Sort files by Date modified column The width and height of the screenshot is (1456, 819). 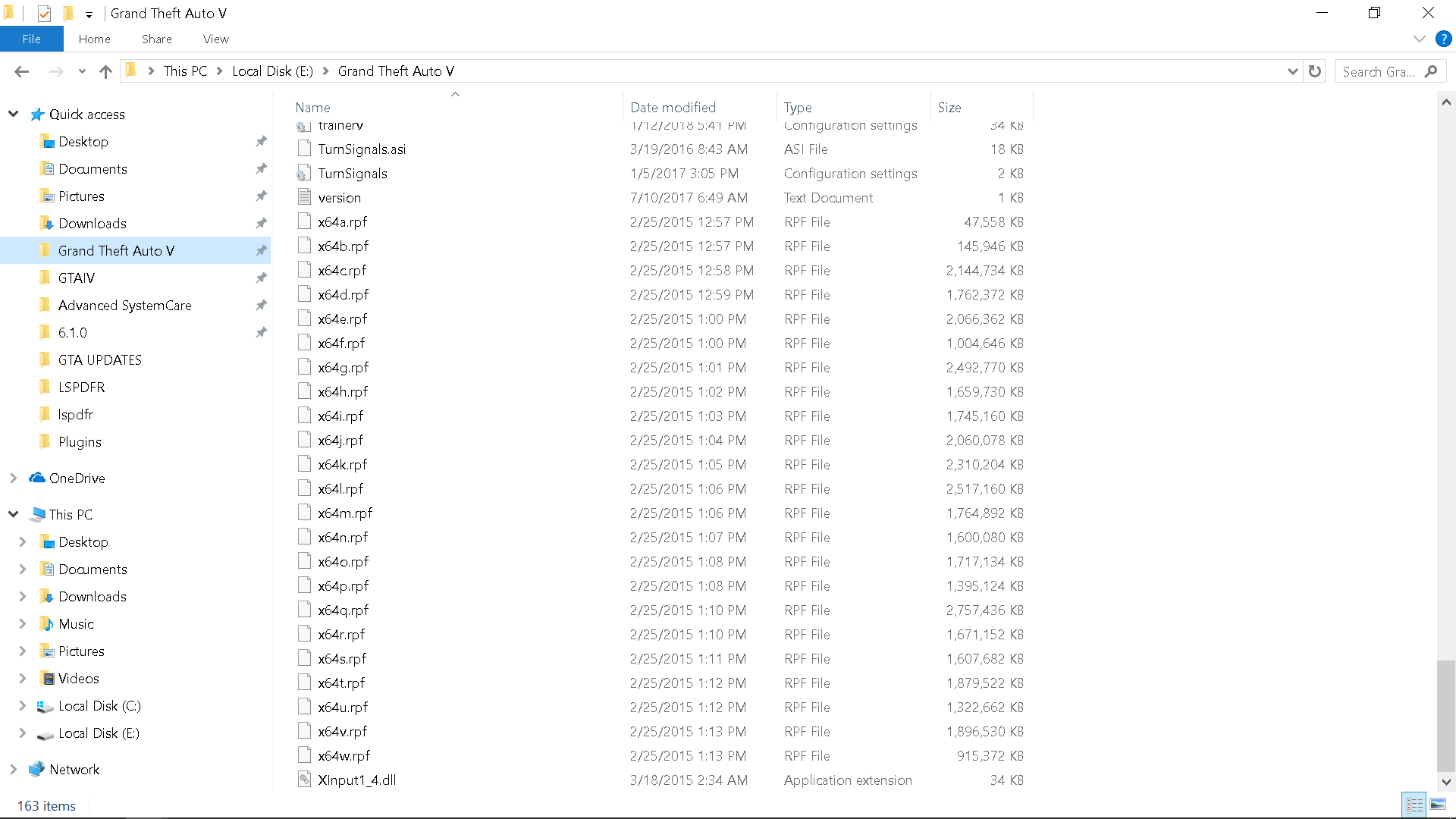[673, 108]
